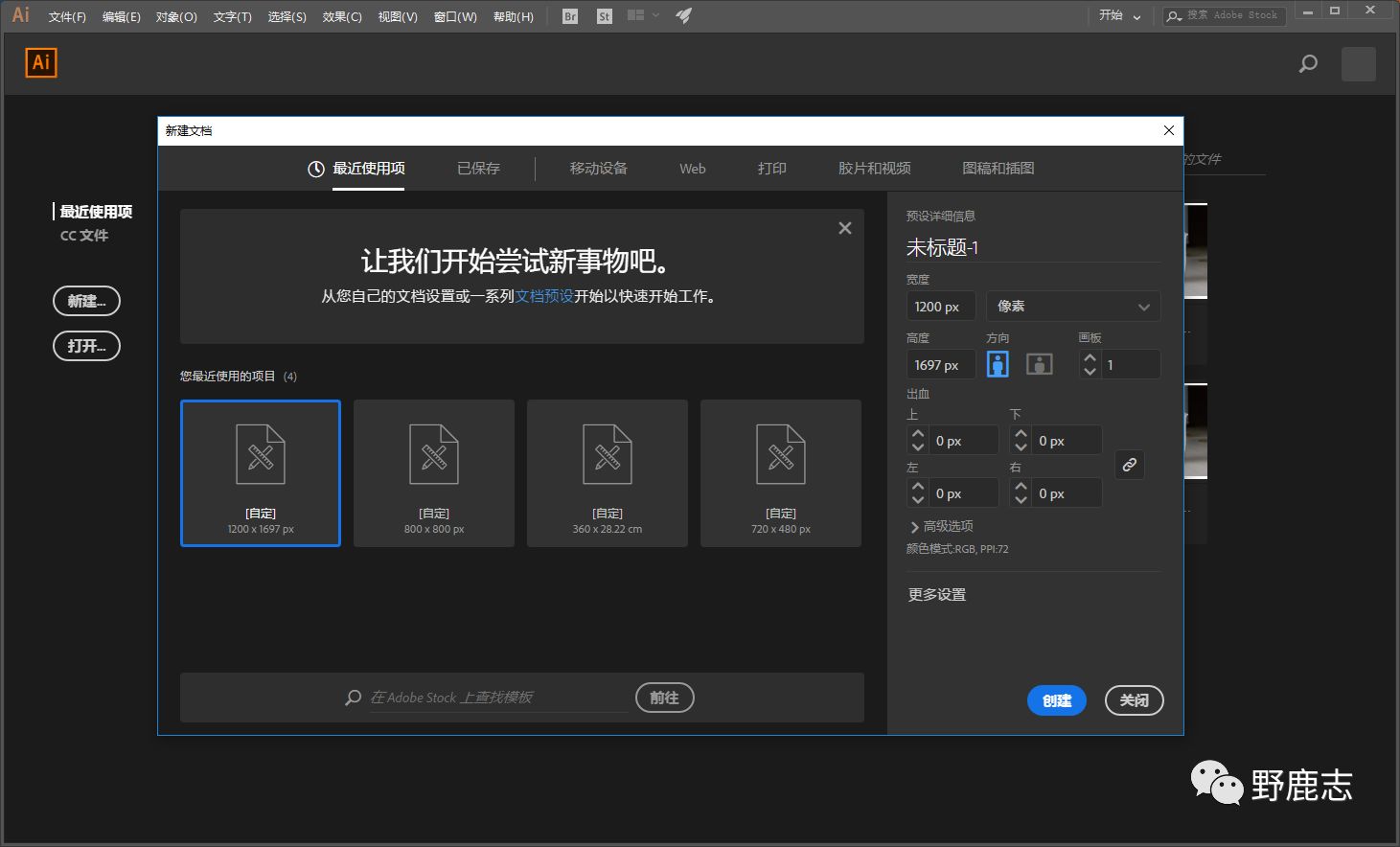Click the 宽度 width input field

(x=940, y=307)
